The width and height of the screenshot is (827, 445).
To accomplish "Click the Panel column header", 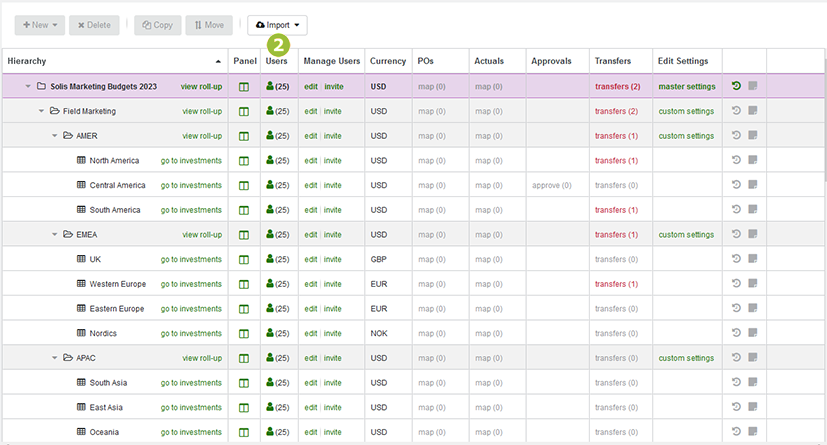I will [245, 61].
